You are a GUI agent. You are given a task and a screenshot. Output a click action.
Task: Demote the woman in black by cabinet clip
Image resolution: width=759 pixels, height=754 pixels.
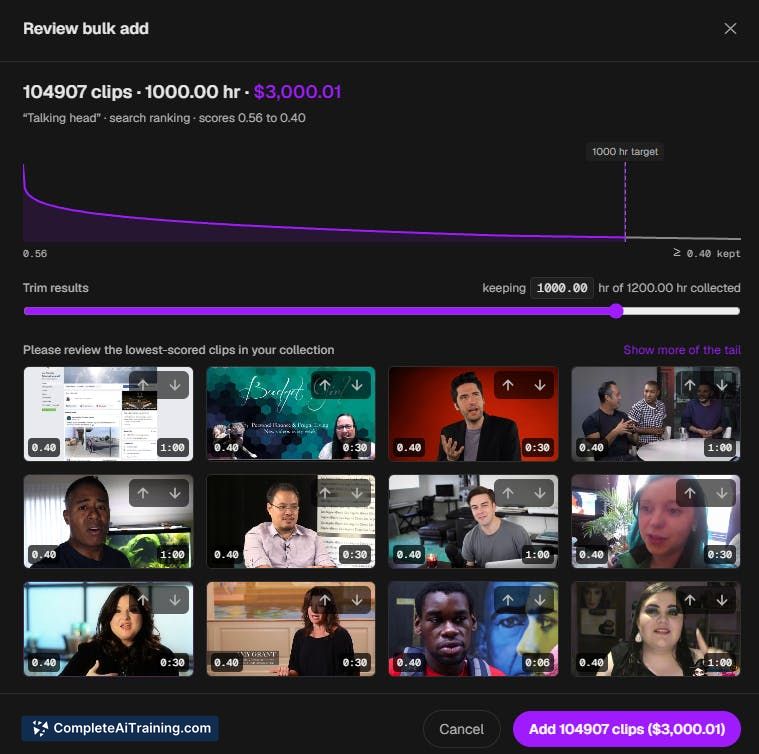point(357,600)
